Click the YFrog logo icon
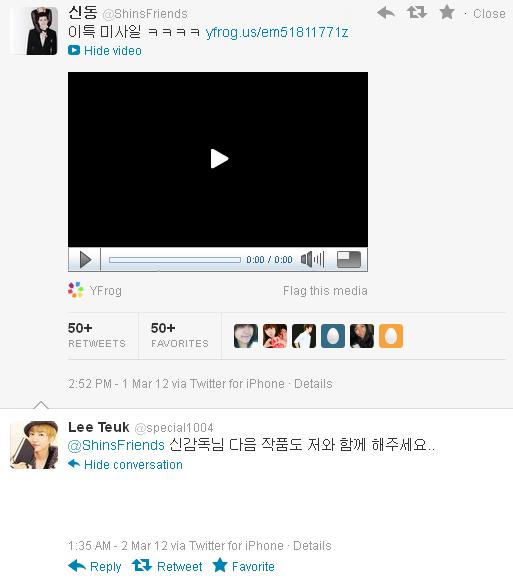 76,290
